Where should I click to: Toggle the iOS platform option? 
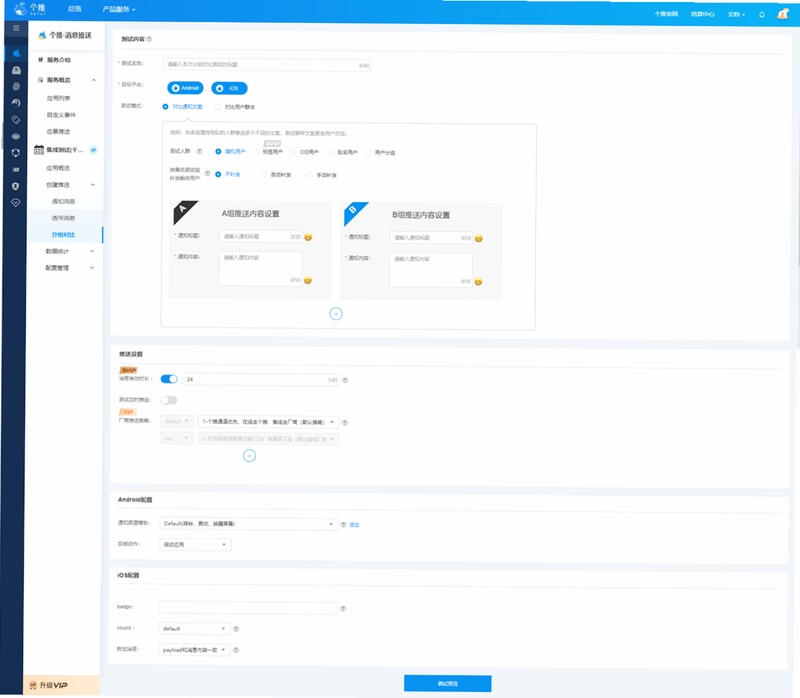click(229, 88)
